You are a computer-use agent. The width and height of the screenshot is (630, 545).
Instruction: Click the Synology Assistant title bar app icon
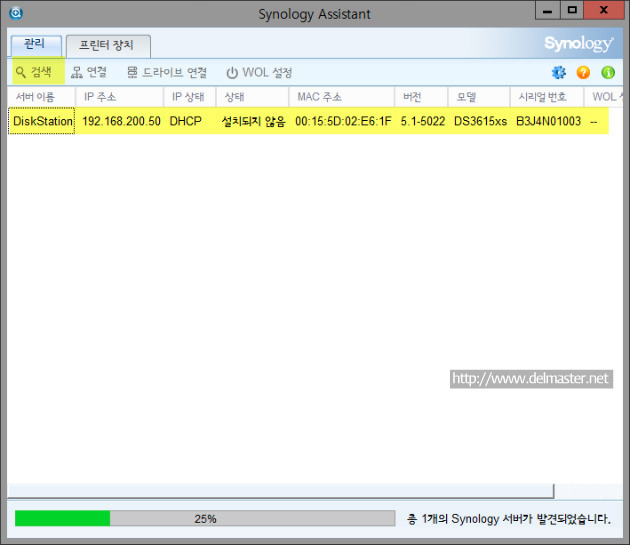coord(16,13)
